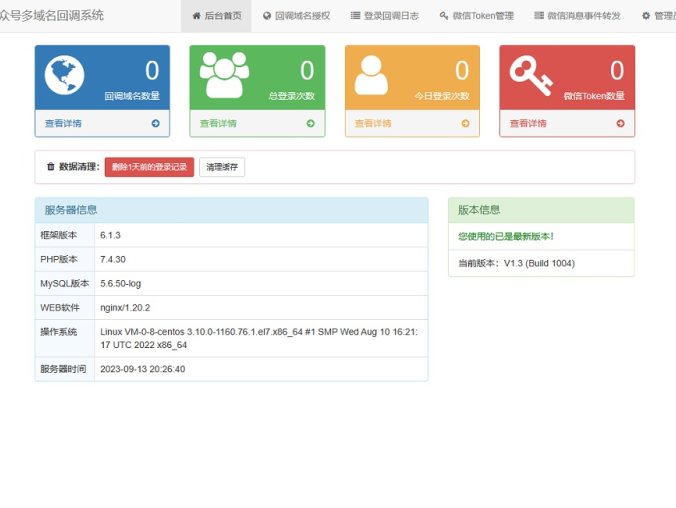Click the 0 count on 回调域名数量 card
Viewport: 676px width, 508px height.
pos(152,71)
